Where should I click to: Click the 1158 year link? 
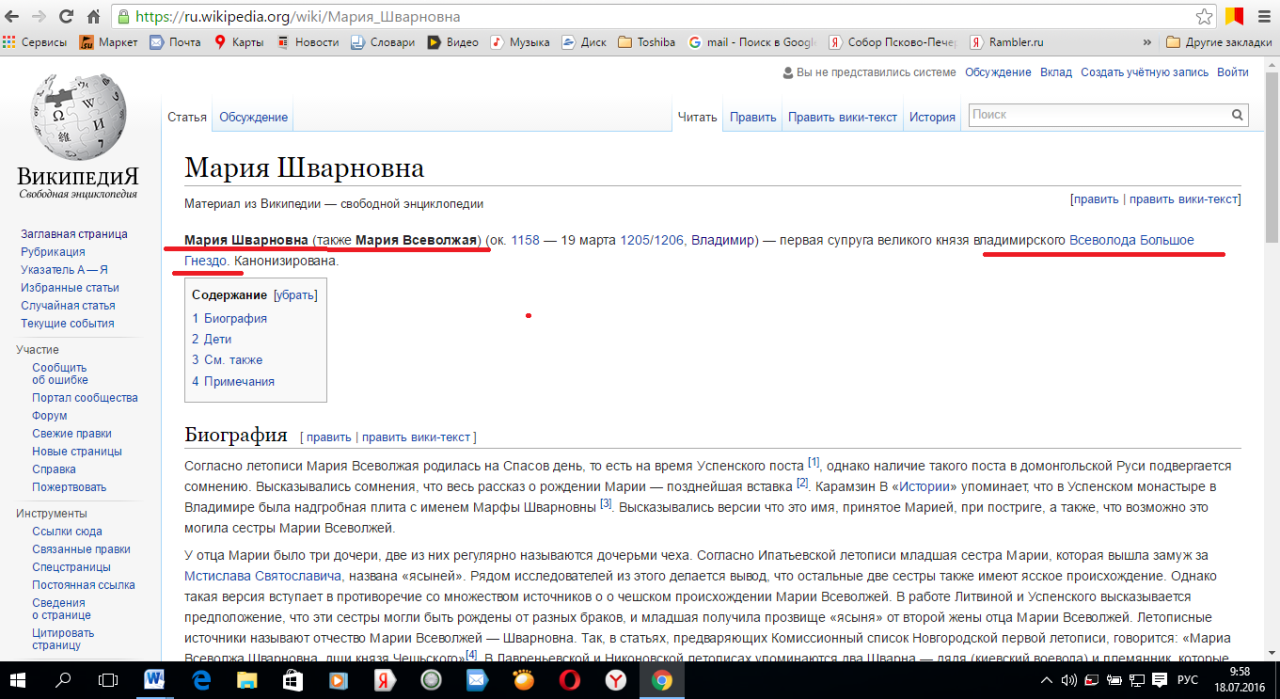525,241
